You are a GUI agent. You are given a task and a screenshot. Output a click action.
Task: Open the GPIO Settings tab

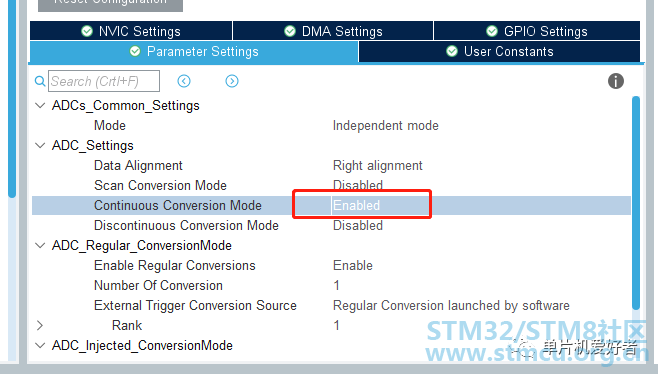point(537,31)
